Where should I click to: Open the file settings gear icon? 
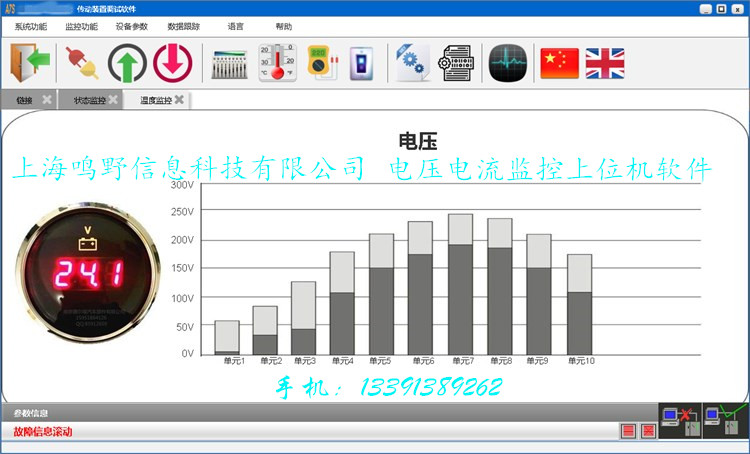tap(411, 62)
